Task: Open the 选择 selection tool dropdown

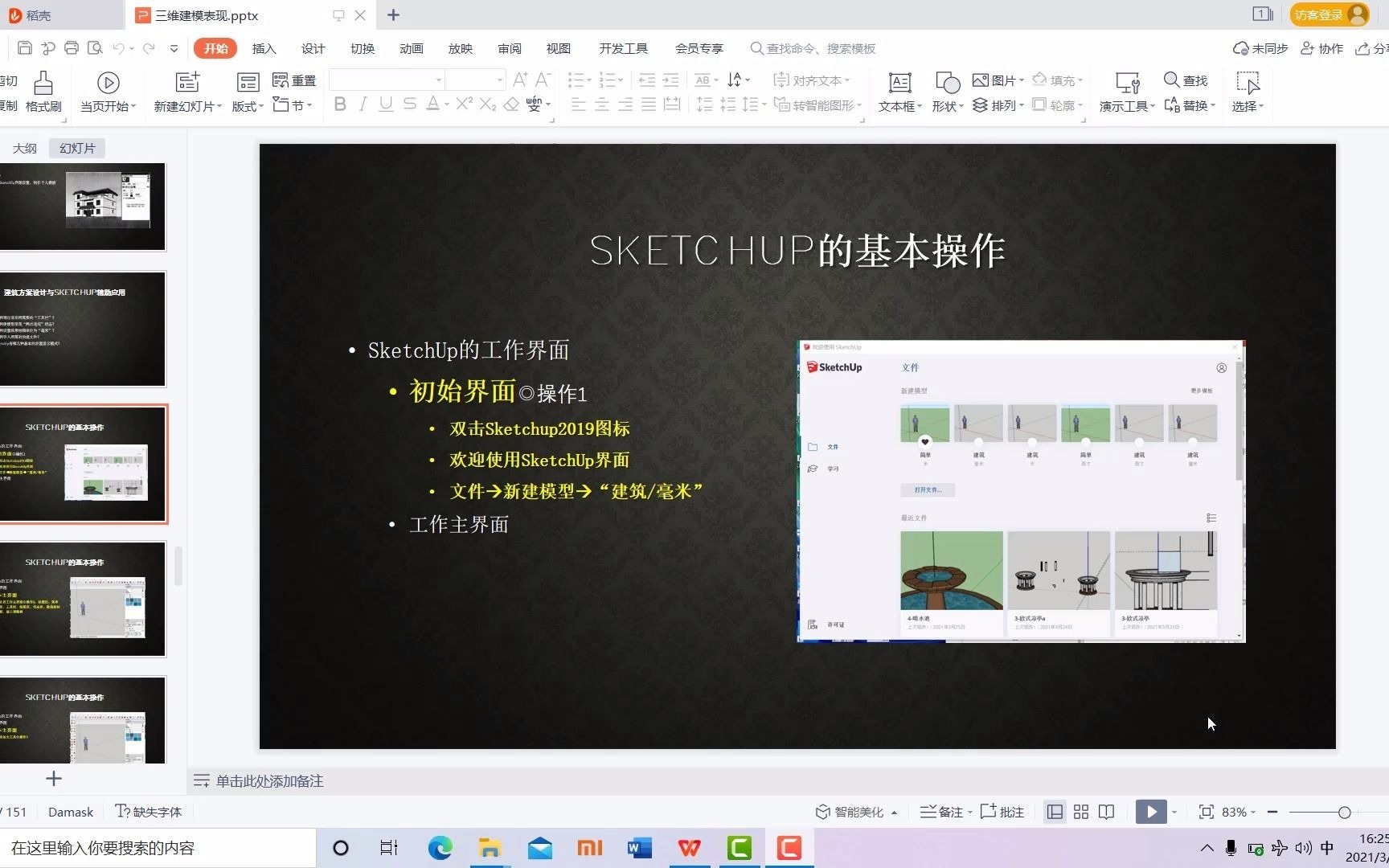Action: tap(1248, 92)
